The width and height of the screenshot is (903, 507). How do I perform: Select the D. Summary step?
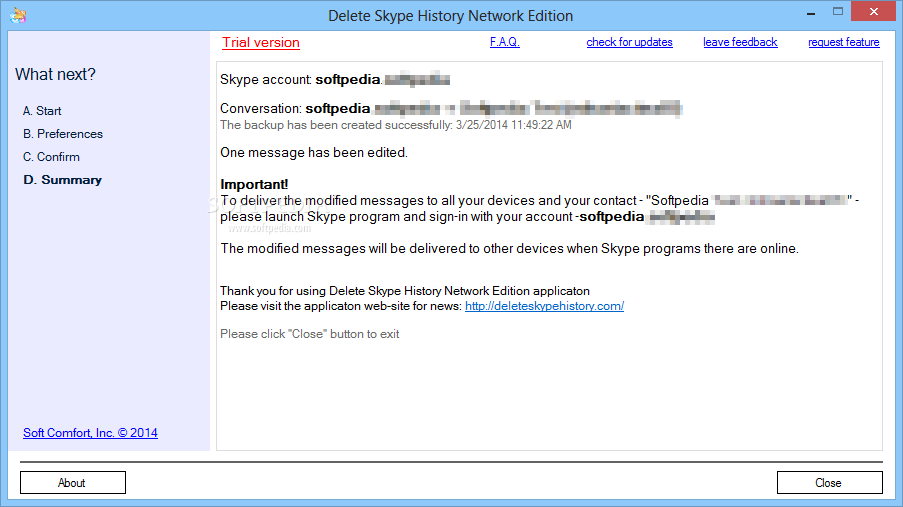pos(62,180)
